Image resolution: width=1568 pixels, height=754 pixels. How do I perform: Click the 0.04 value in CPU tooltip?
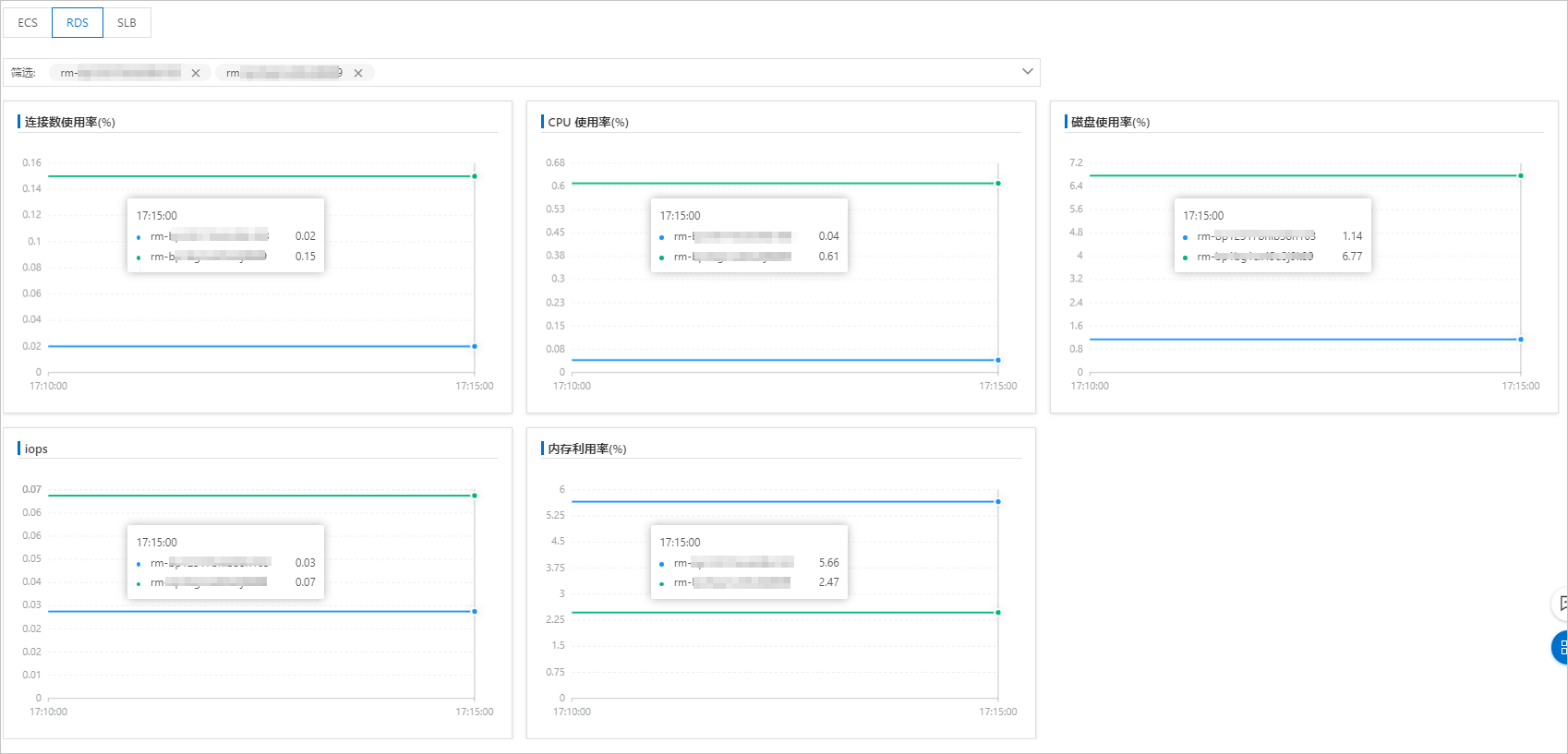coord(829,236)
